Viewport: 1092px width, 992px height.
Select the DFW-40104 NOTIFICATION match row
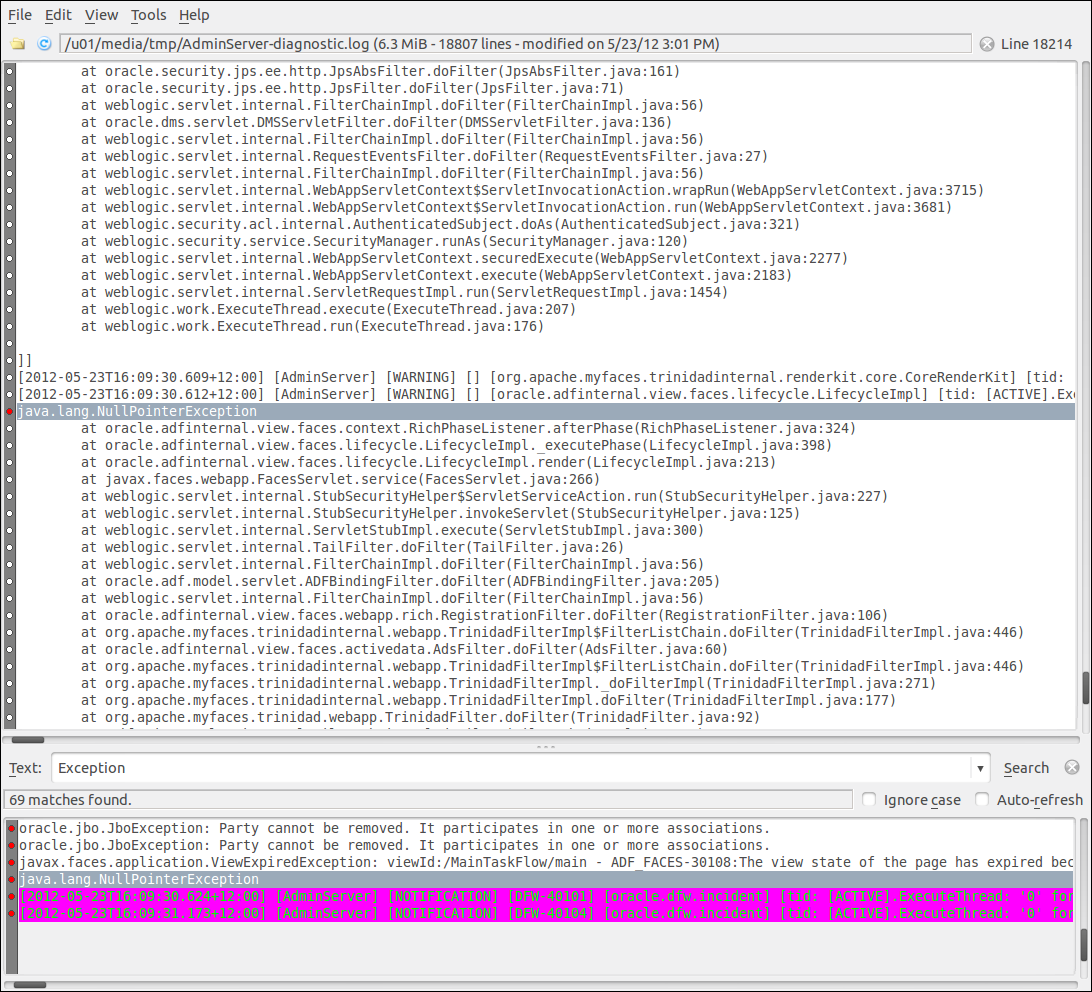point(546,913)
